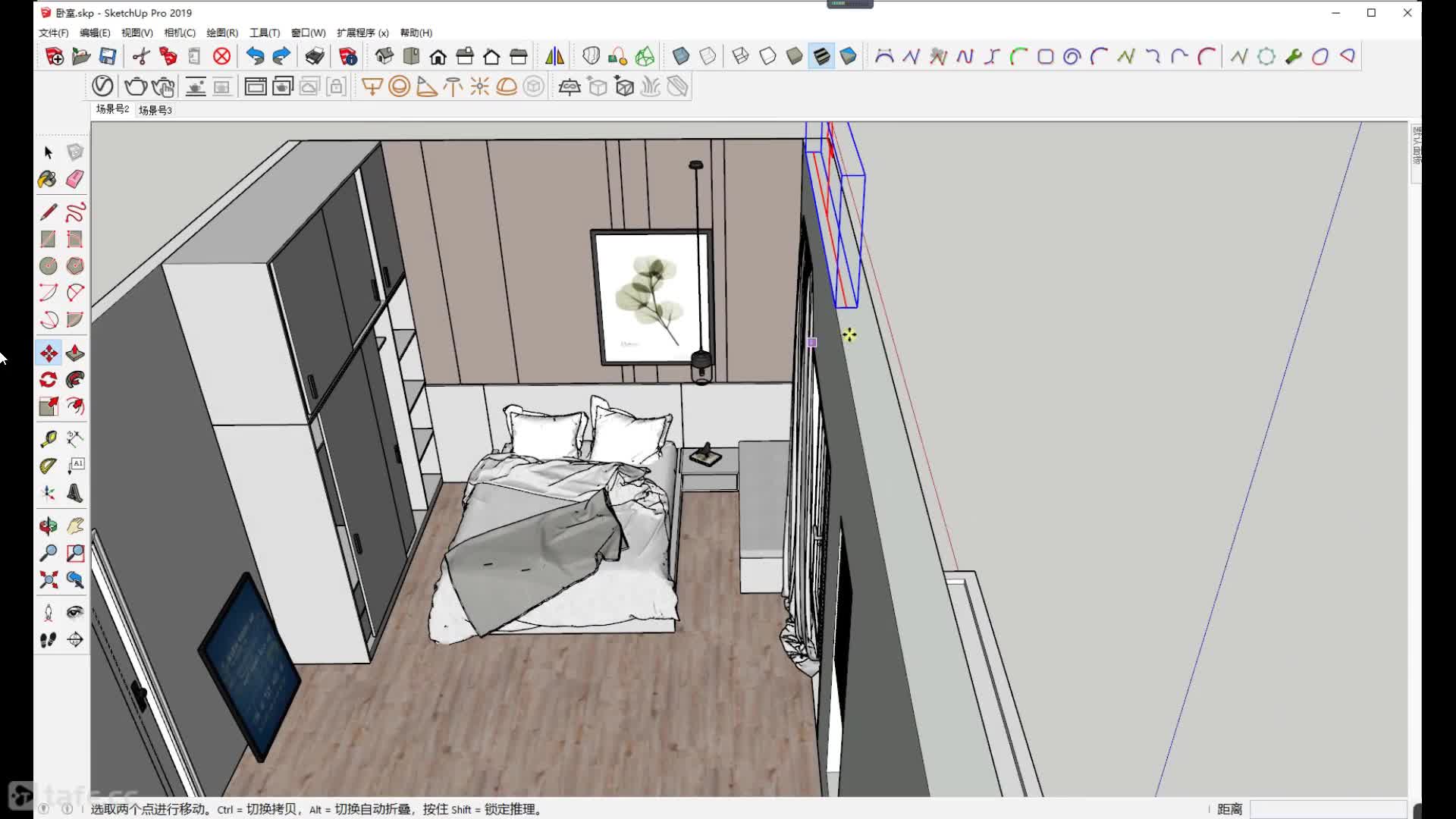Select the Line pencil tool
1456x819 pixels.
(x=49, y=212)
